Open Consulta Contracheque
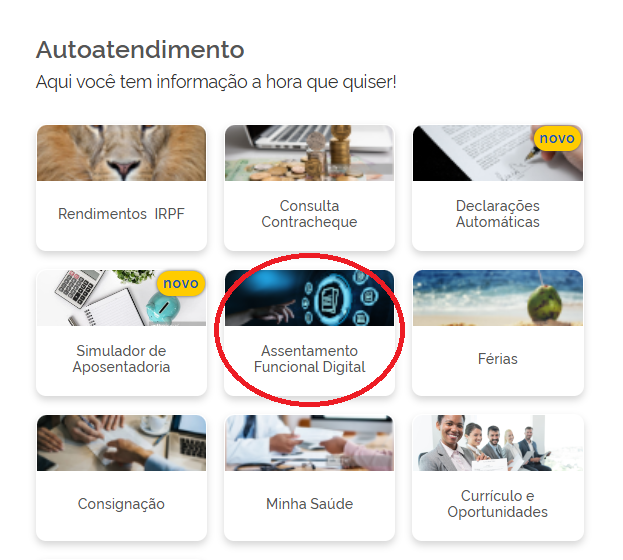The width and height of the screenshot is (623, 560). pos(309,188)
